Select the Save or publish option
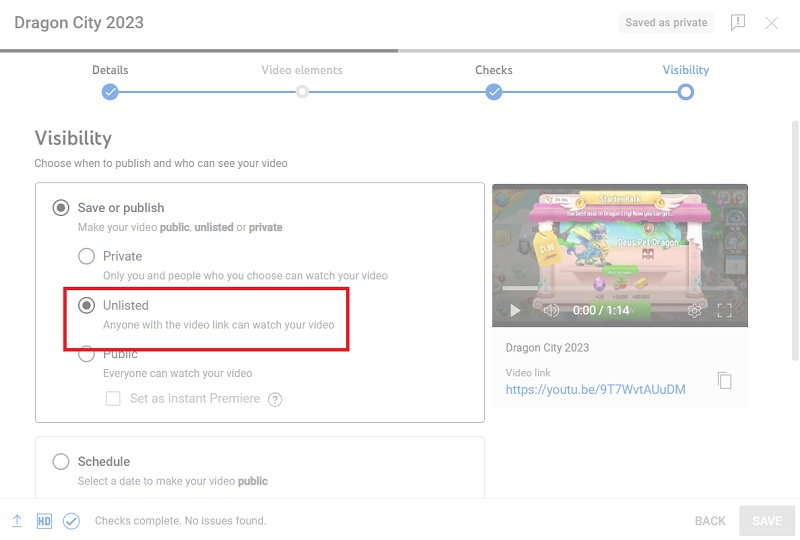 [61, 208]
